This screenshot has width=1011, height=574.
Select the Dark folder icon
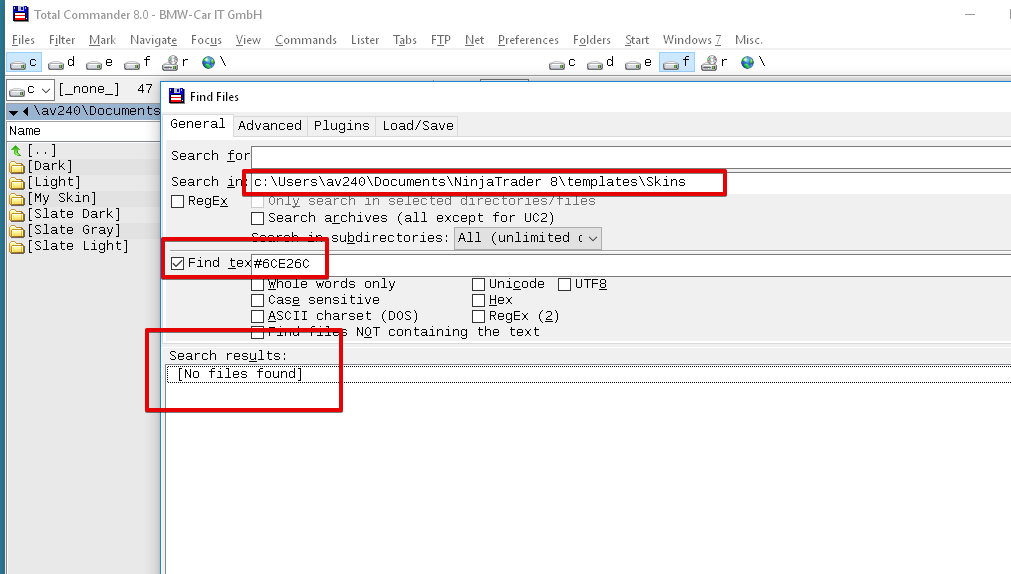(17, 167)
